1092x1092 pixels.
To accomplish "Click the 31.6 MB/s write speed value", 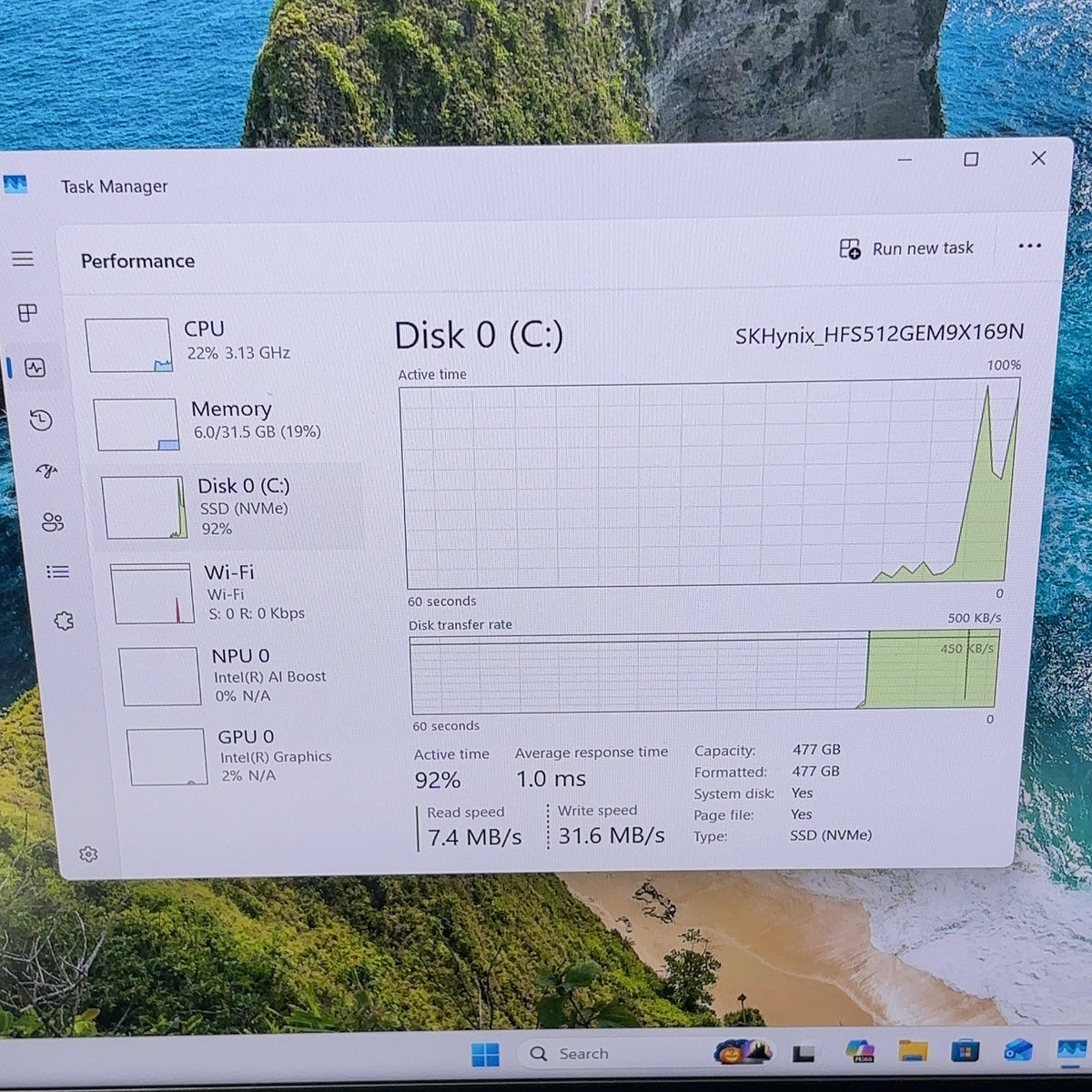I will click(x=612, y=835).
